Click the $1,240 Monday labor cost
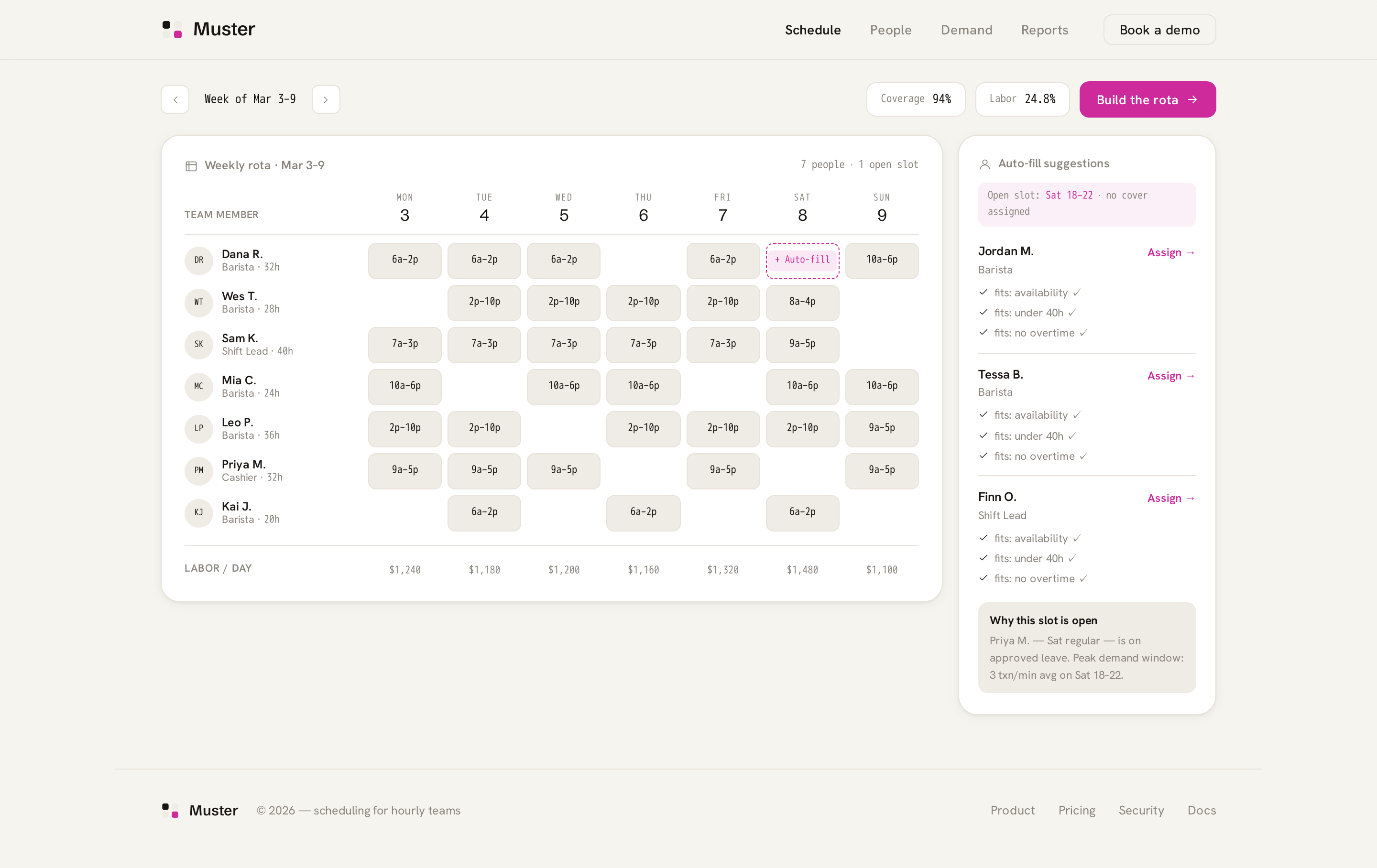Viewport: 1377px width, 868px height. point(405,570)
